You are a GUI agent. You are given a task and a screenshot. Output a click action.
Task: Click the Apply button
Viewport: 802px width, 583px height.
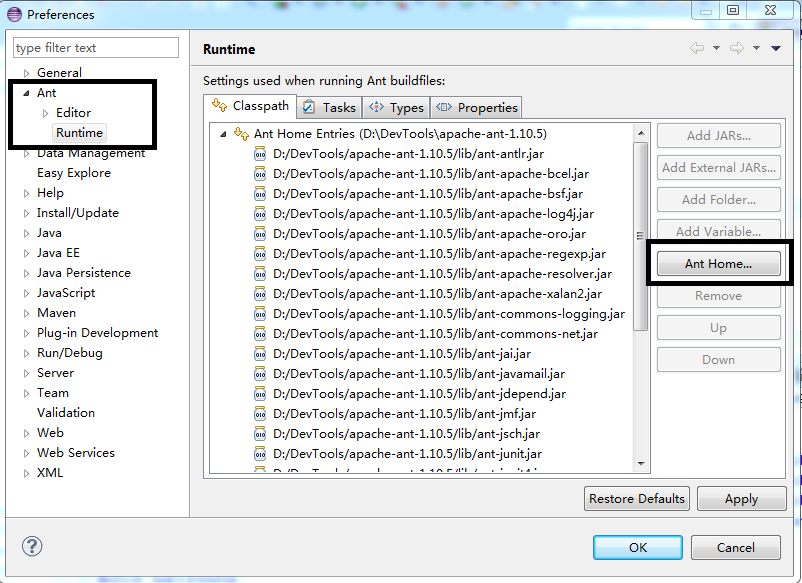pyautogui.click(x=741, y=499)
